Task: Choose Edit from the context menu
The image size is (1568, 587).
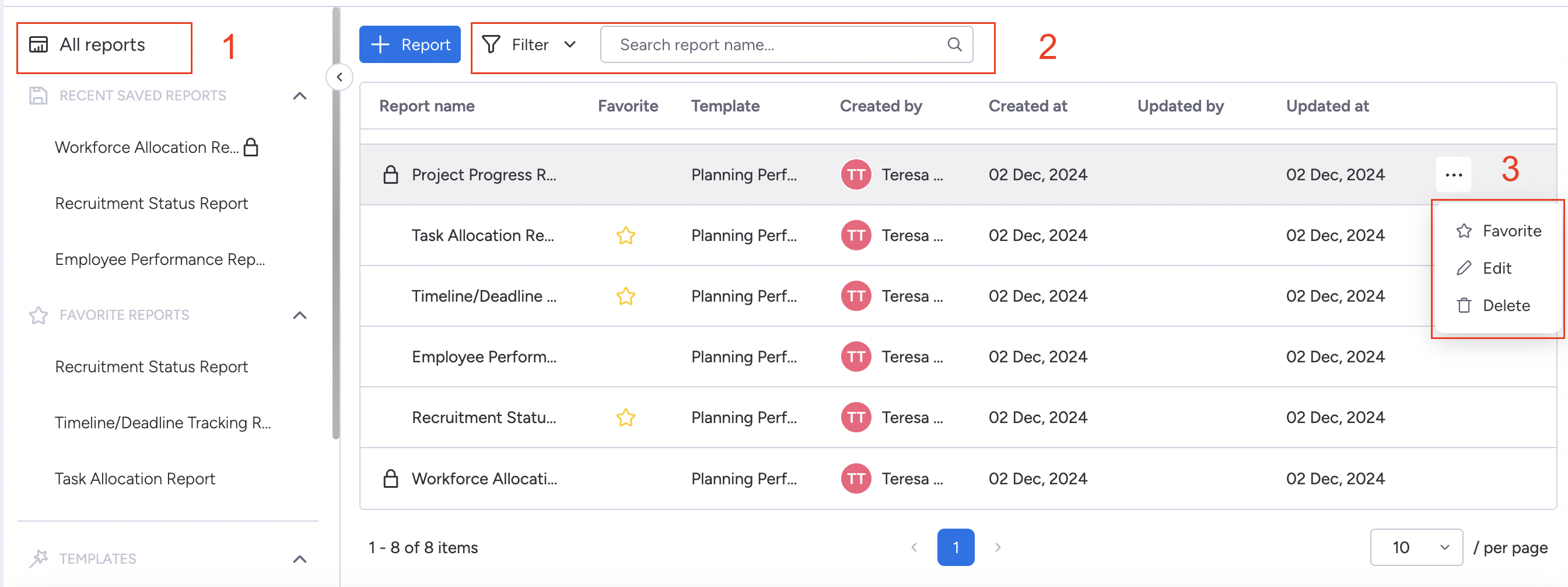Action: [1496, 268]
